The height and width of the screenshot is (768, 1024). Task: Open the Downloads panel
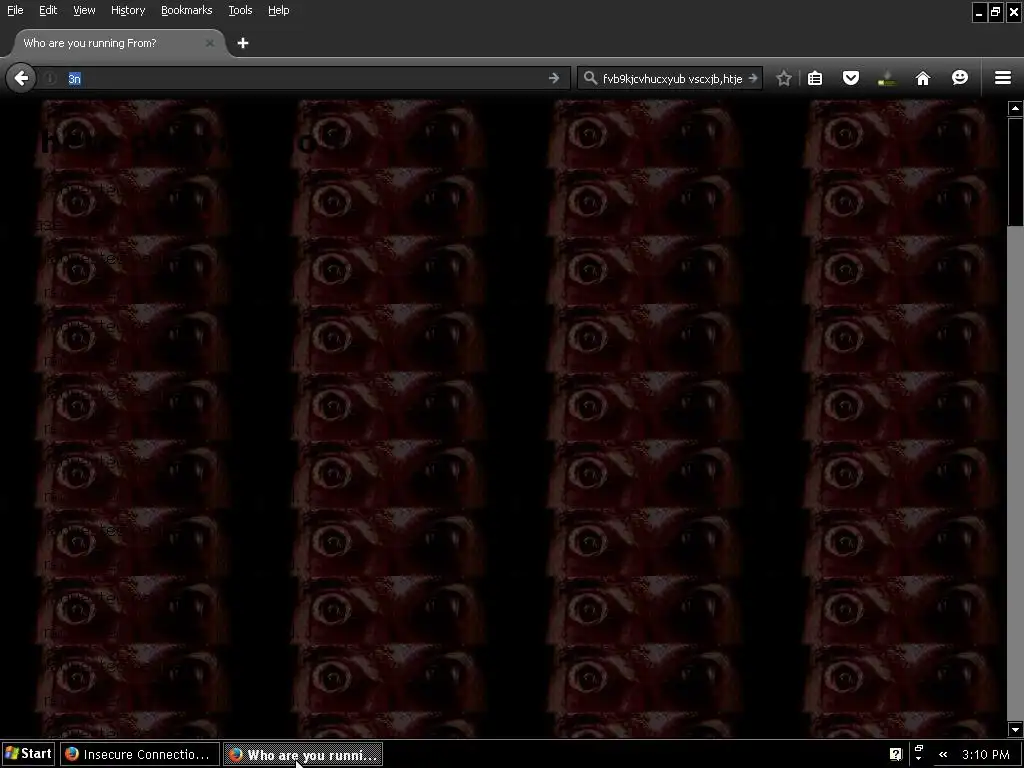(886, 78)
